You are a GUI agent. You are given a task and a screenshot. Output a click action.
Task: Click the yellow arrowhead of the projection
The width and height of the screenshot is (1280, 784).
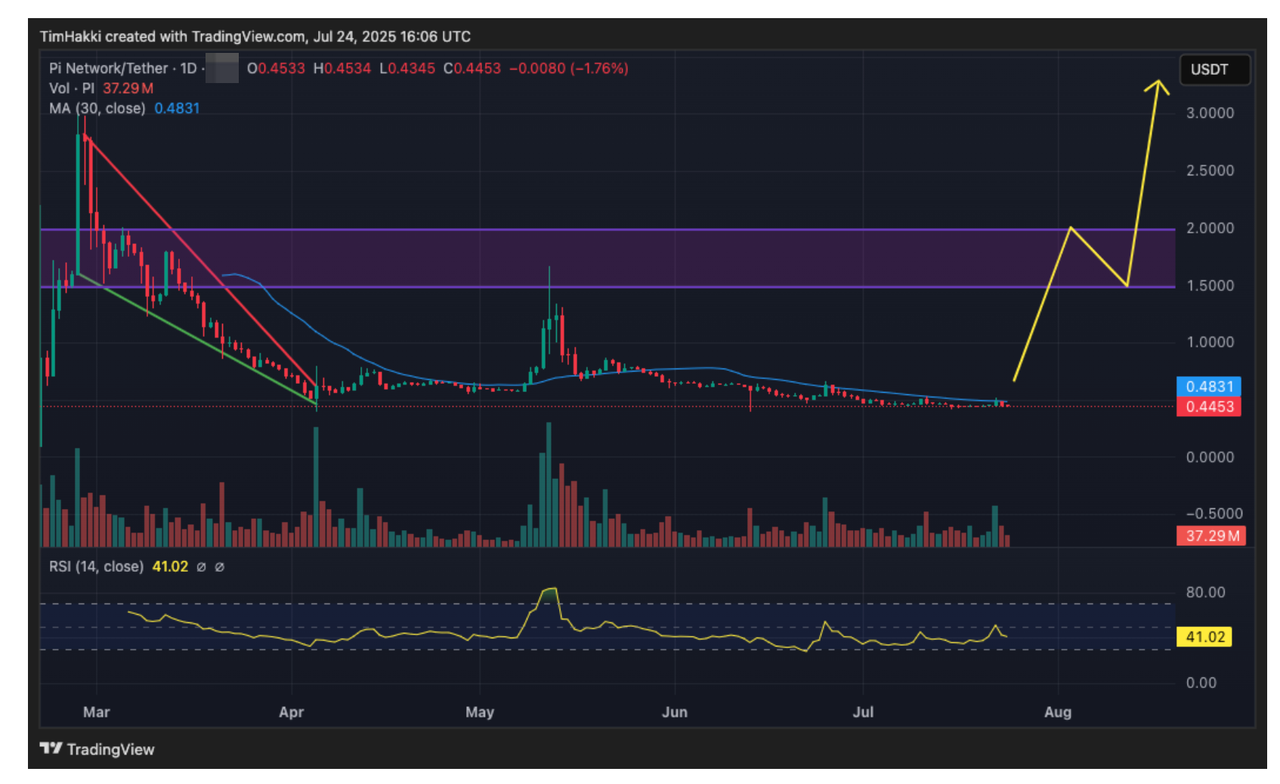point(1158,86)
